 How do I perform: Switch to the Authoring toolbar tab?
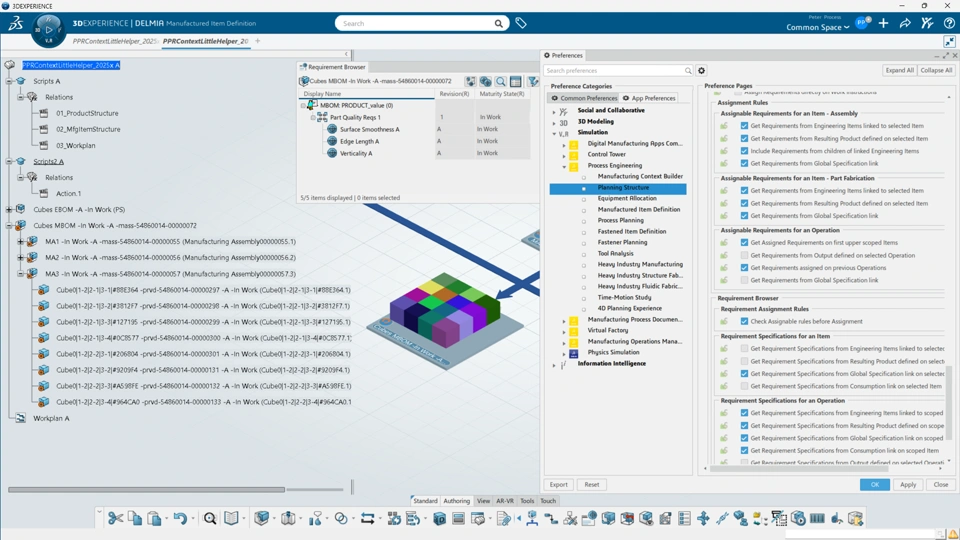456,501
